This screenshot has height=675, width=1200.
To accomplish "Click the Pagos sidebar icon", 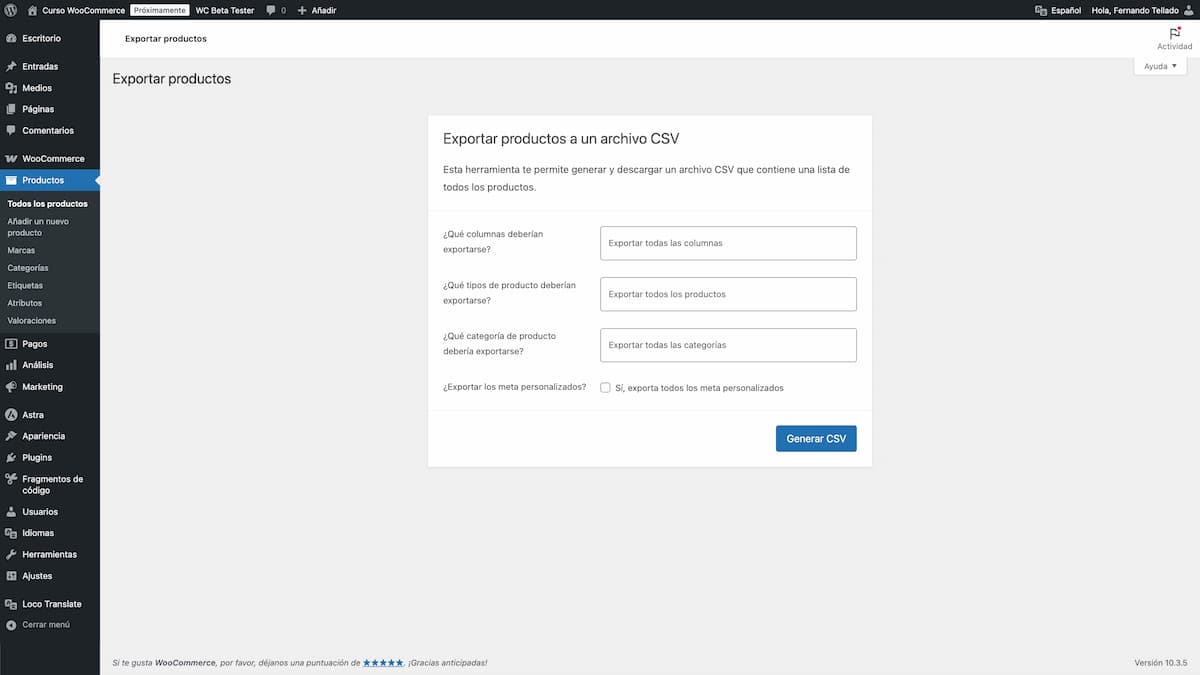I will pyautogui.click(x=10, y=343).
